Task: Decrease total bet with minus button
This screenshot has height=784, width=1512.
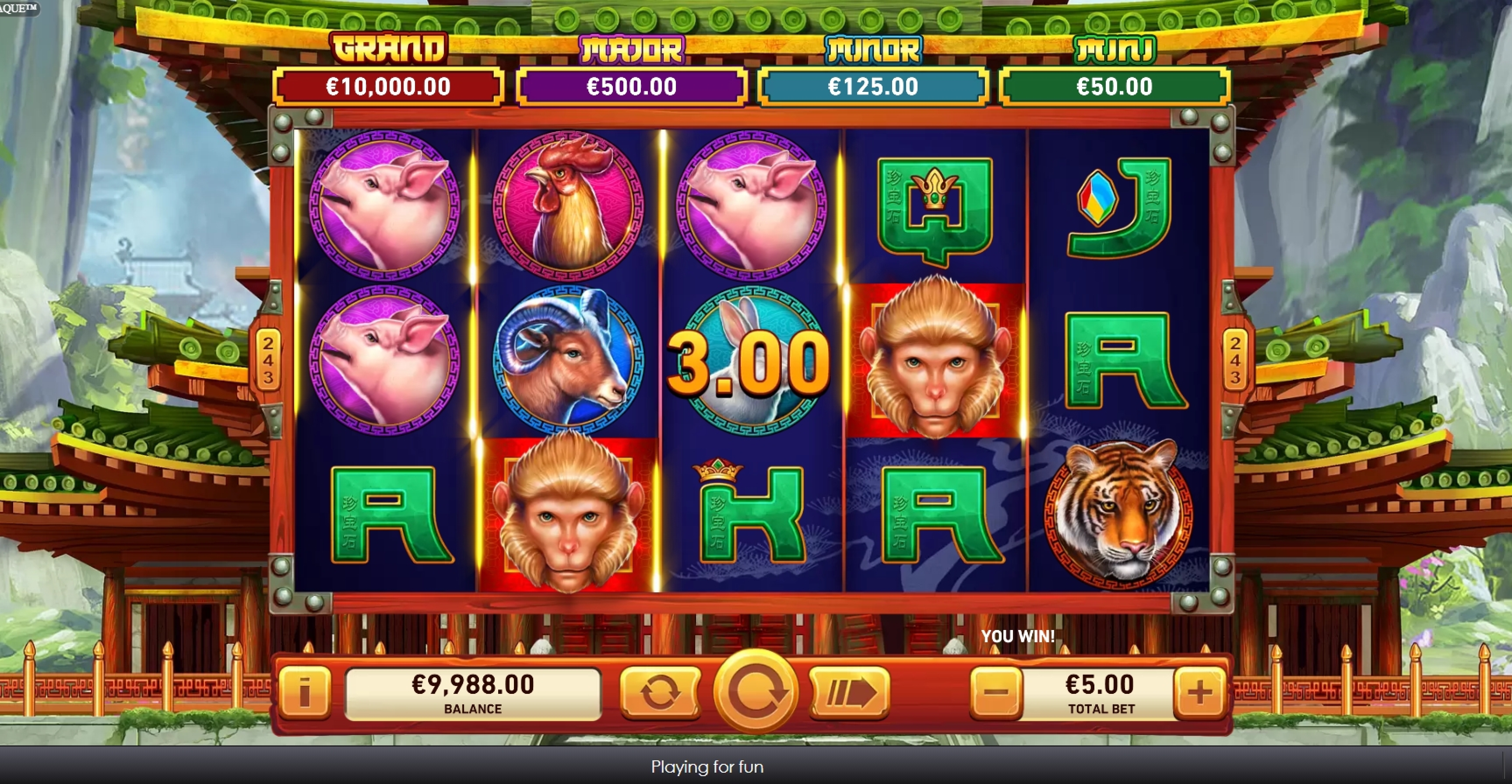Action: click(996, 693)
